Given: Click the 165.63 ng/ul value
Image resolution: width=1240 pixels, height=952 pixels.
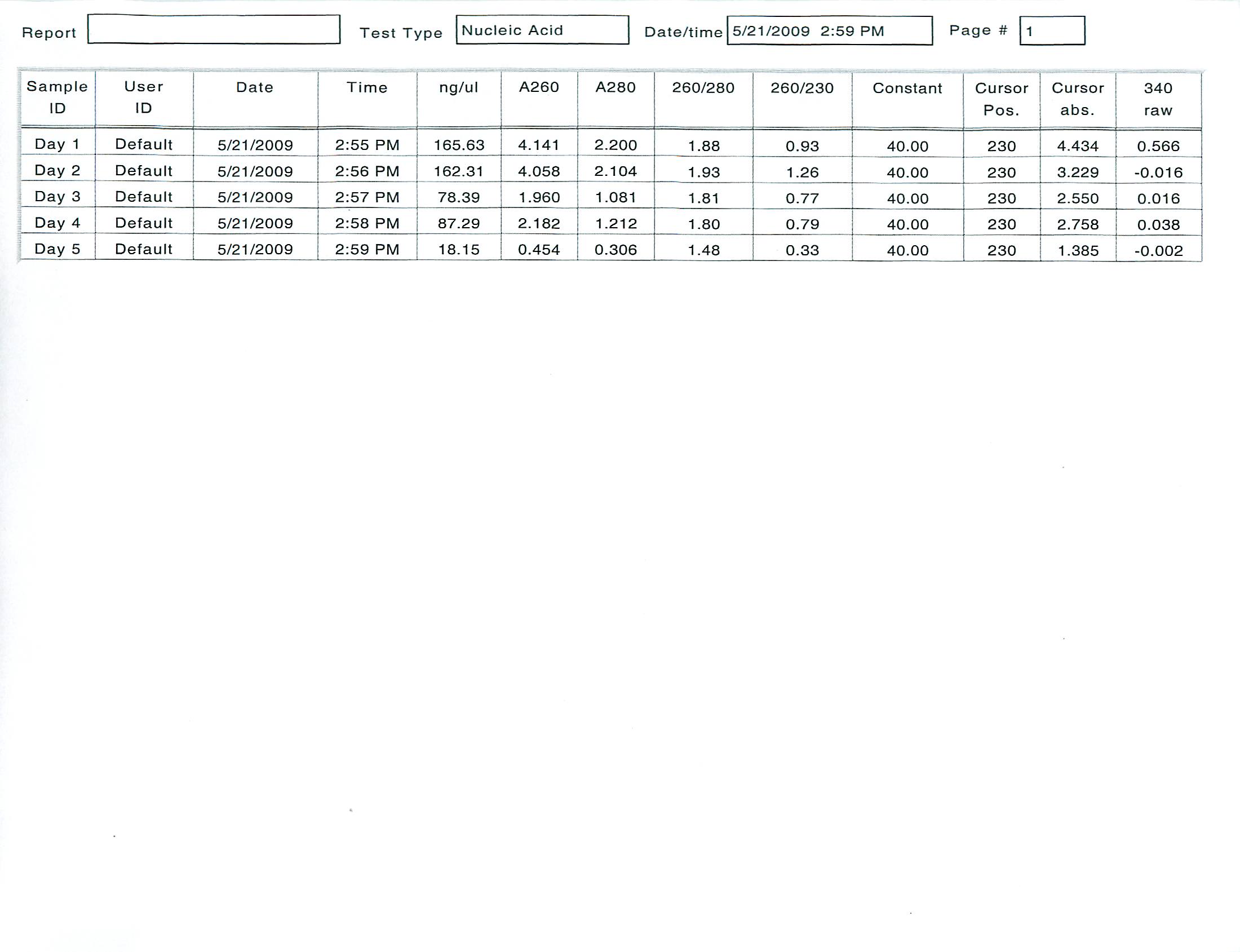Looking at the screenshot, I should pyautogui.click(x=459, y=145).
